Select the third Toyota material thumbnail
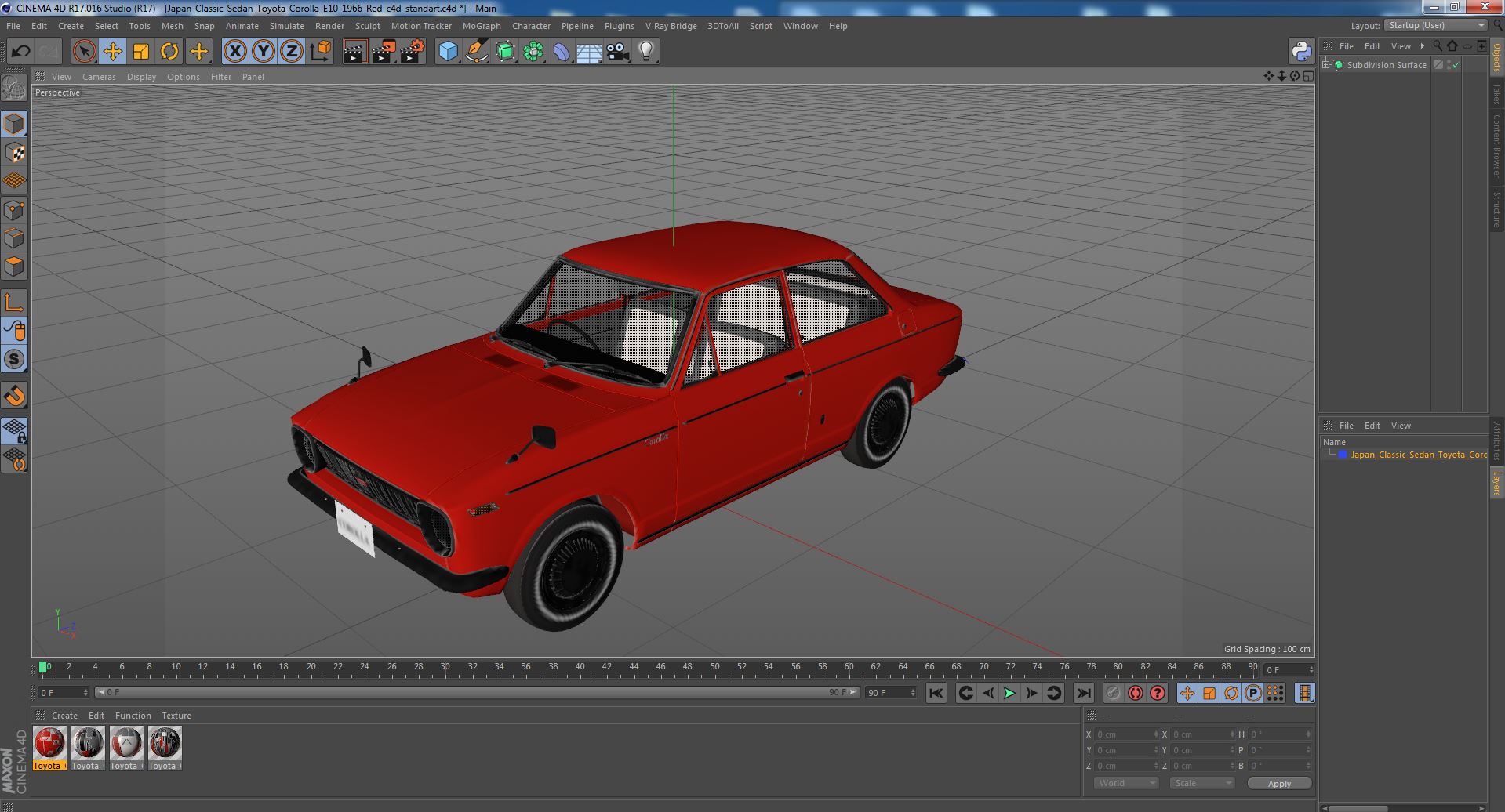 [x=125, y=749]
